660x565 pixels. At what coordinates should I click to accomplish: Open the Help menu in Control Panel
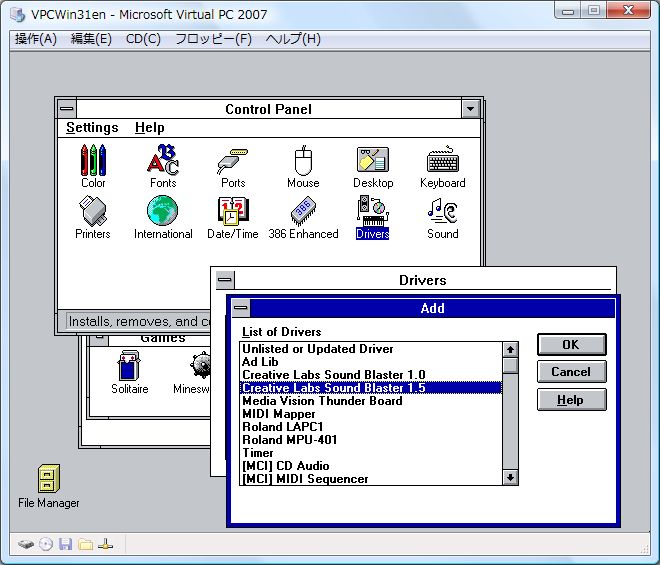149,128
